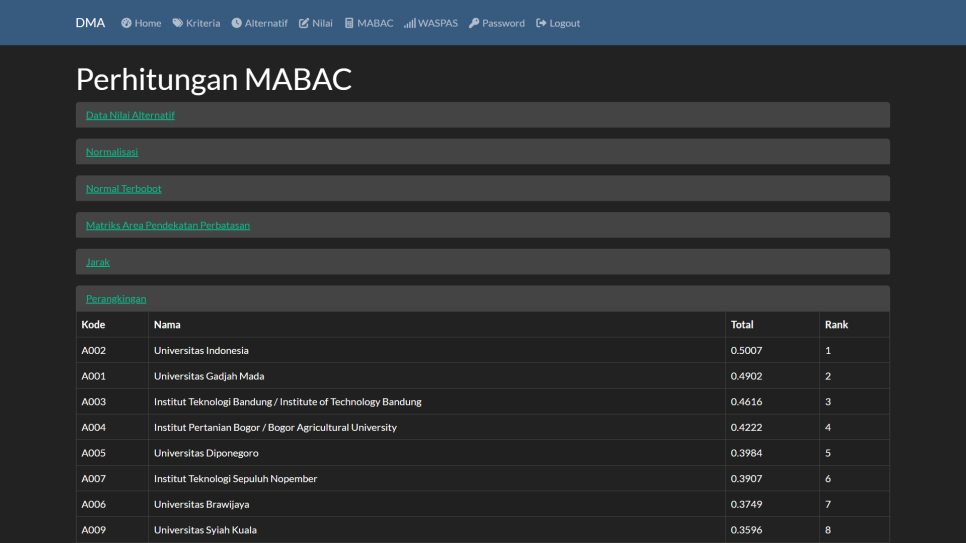966x543 pixels.
Task: Click the total value 0.3984
Action: [x=746, y=453]
